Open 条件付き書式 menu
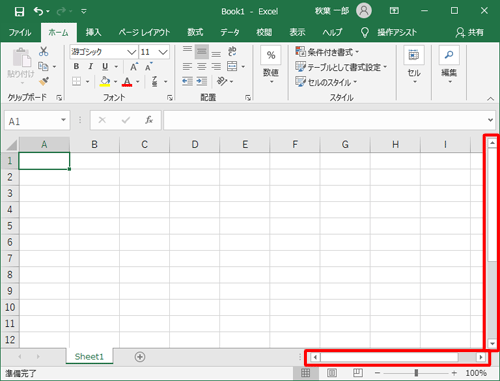Screen dimensions: 500x381 pos(327,52)
